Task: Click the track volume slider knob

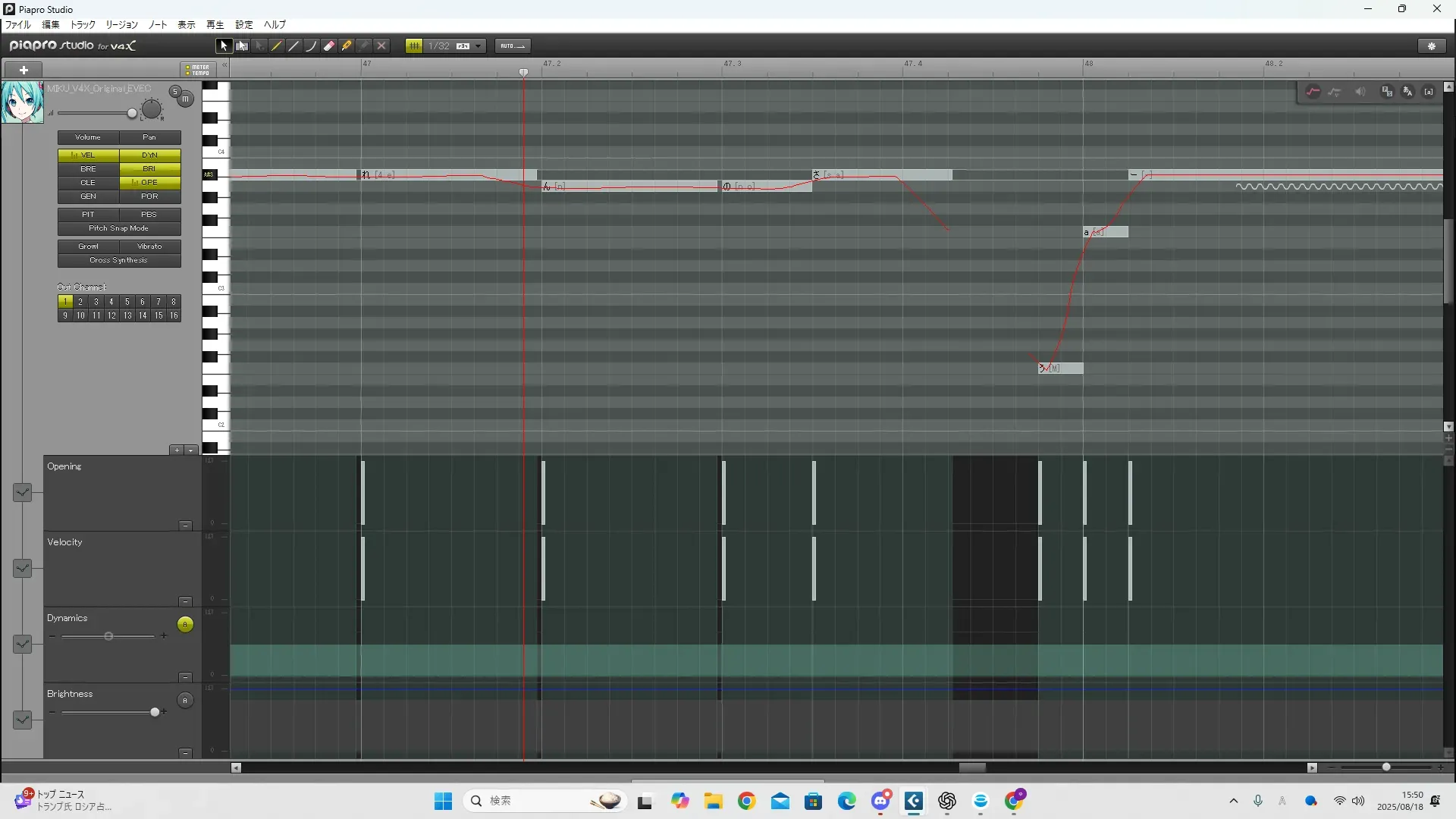Action: (x=132, y=114)
